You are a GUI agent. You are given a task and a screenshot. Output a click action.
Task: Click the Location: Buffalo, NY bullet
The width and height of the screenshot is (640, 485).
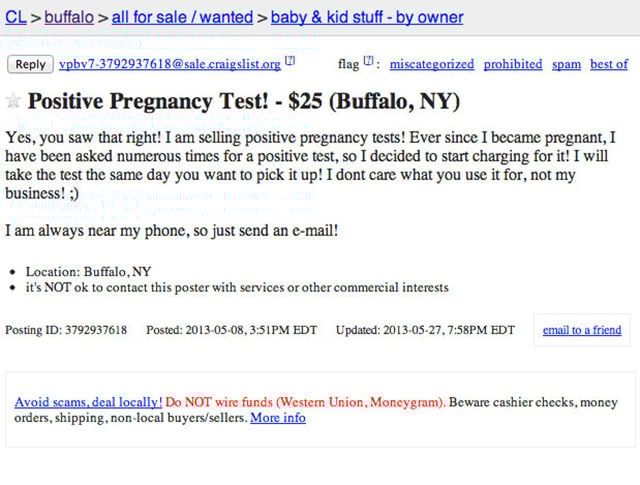coord(88,271)
